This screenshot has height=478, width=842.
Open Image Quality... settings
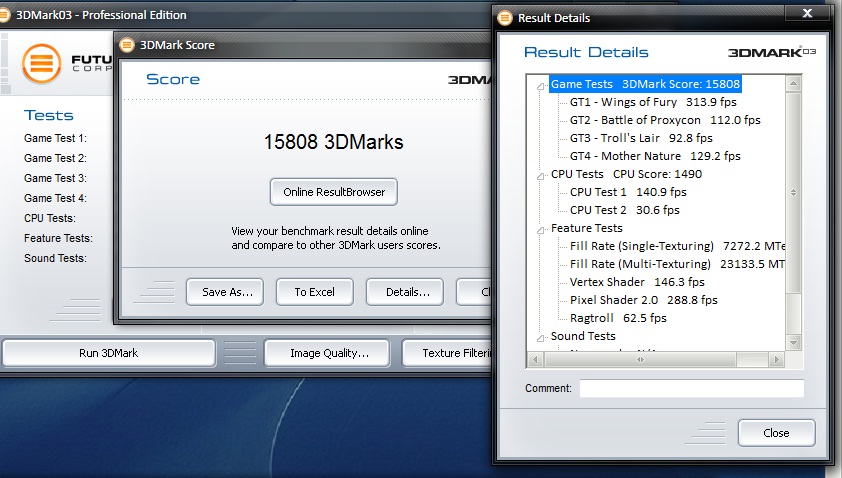[329, 353]
